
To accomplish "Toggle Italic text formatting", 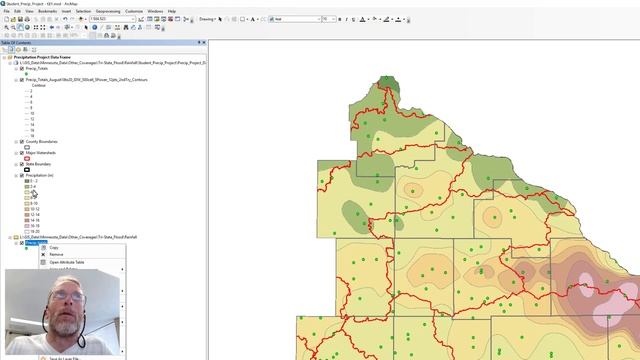I will [347, 19].
